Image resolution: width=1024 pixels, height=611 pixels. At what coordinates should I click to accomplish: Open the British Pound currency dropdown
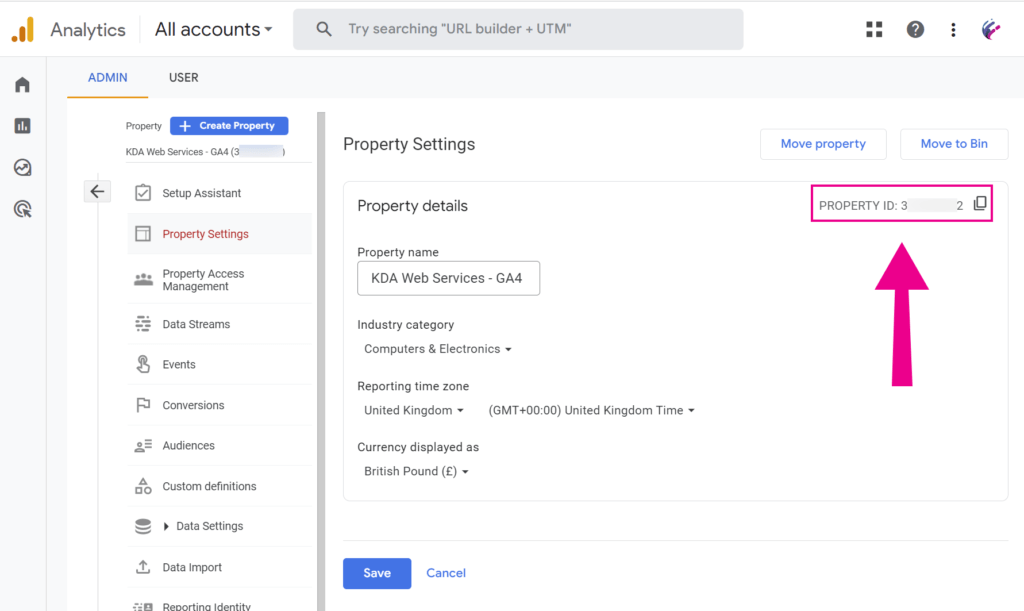tap(417, 471)
